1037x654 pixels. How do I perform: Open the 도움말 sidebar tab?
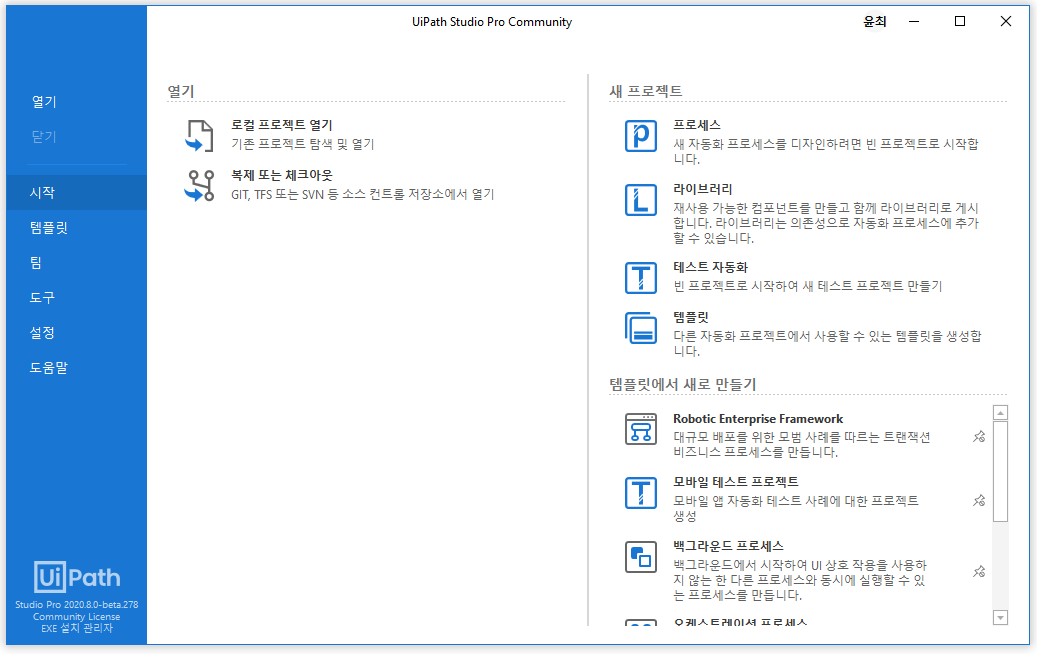click(x=76, y=368)
